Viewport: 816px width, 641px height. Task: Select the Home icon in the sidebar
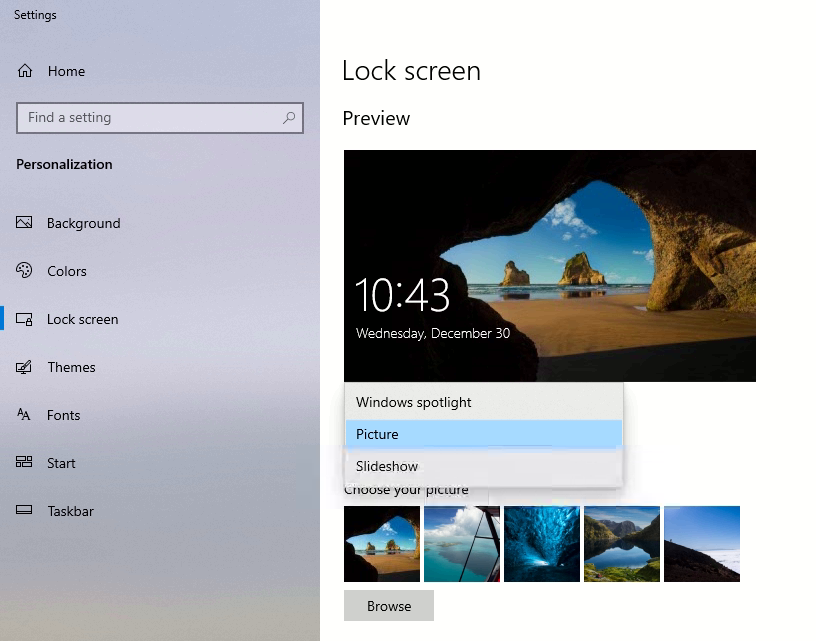pos(26,71)
